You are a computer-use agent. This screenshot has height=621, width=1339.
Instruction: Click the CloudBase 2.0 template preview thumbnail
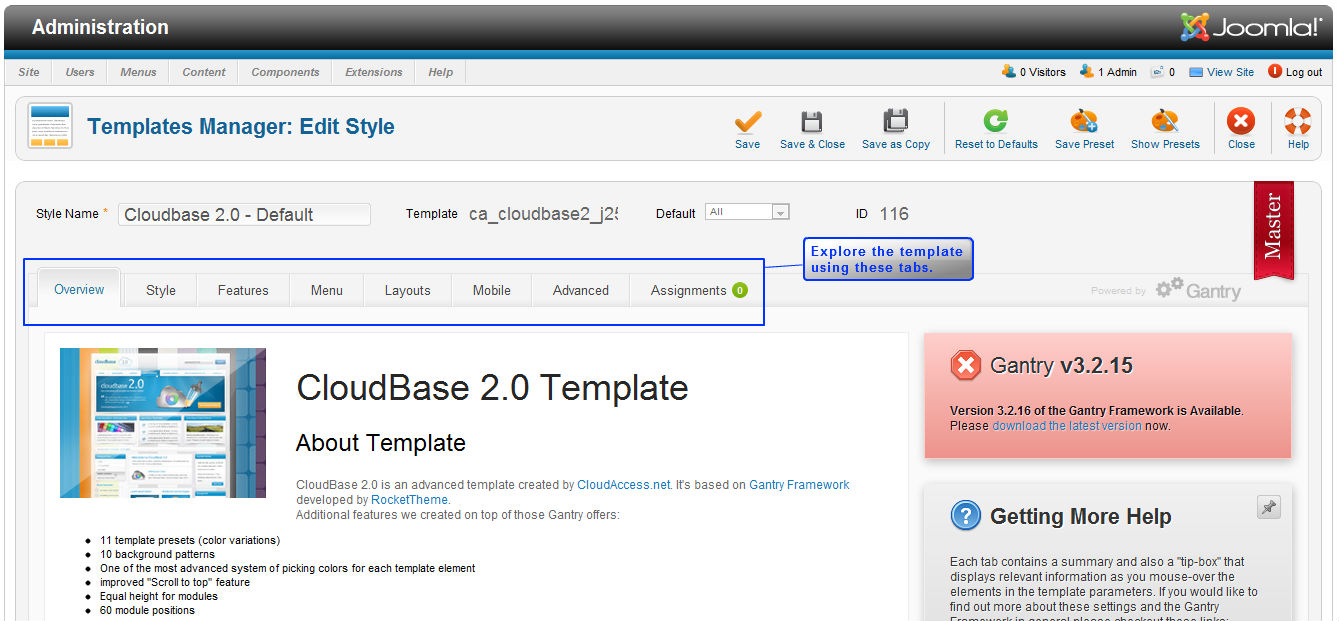163,423
